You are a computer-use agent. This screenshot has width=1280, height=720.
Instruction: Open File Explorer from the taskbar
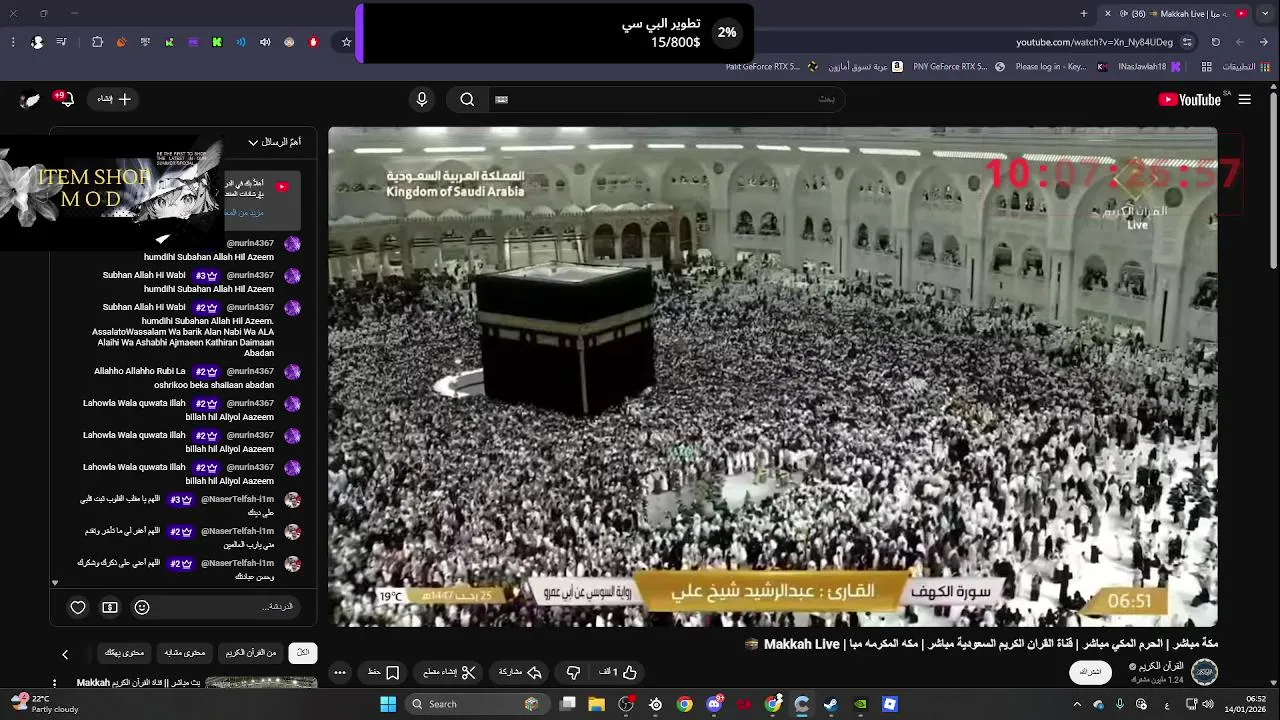tap(597, 704)
